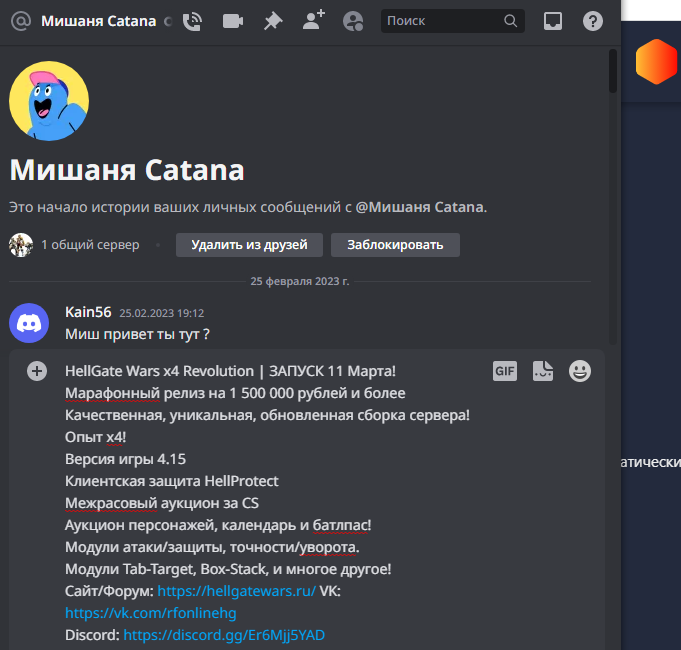Open the emoji picker
This screenshot has width=681, height=650.
(x=580, y=371)
